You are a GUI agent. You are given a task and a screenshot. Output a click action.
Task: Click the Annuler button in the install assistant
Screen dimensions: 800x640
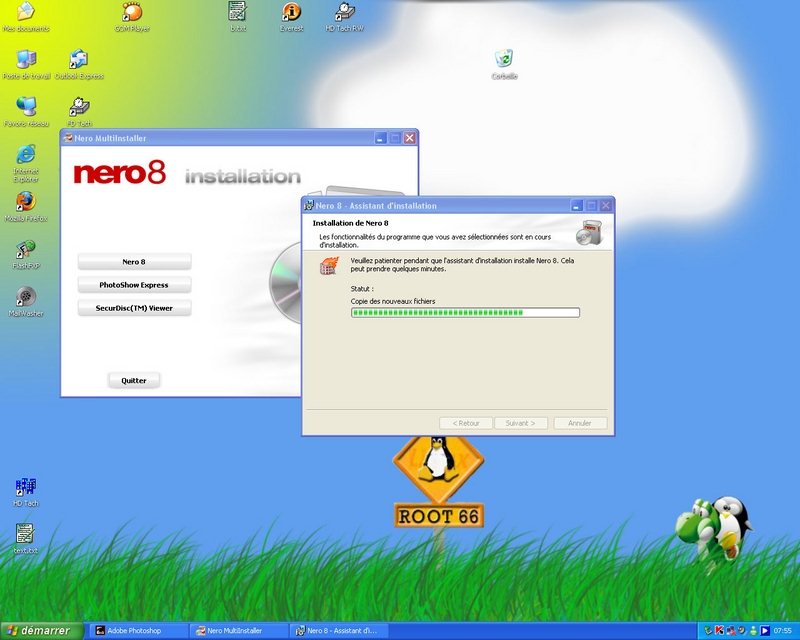point(580,423)
